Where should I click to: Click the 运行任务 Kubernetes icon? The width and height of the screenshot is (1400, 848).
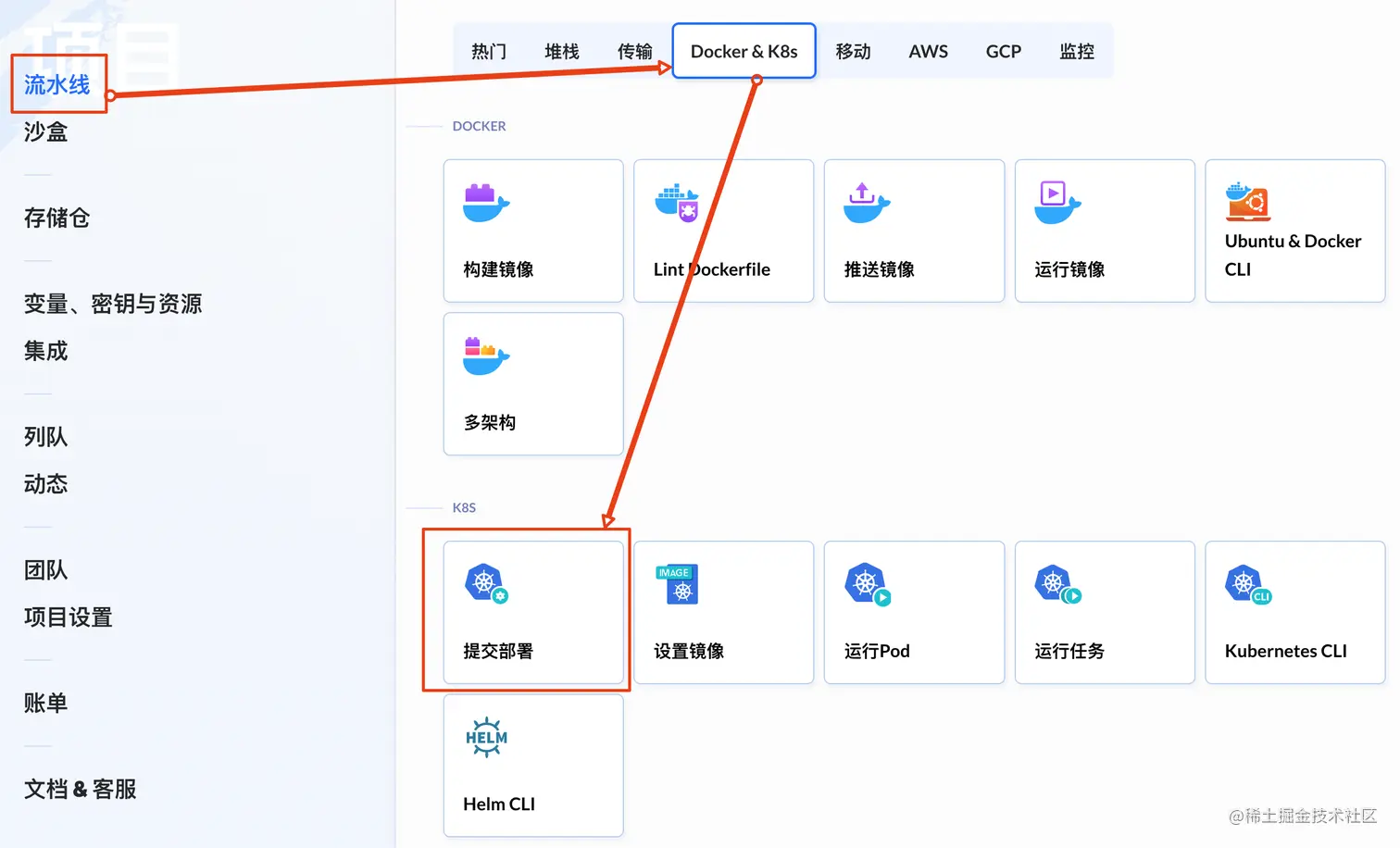1058,584
